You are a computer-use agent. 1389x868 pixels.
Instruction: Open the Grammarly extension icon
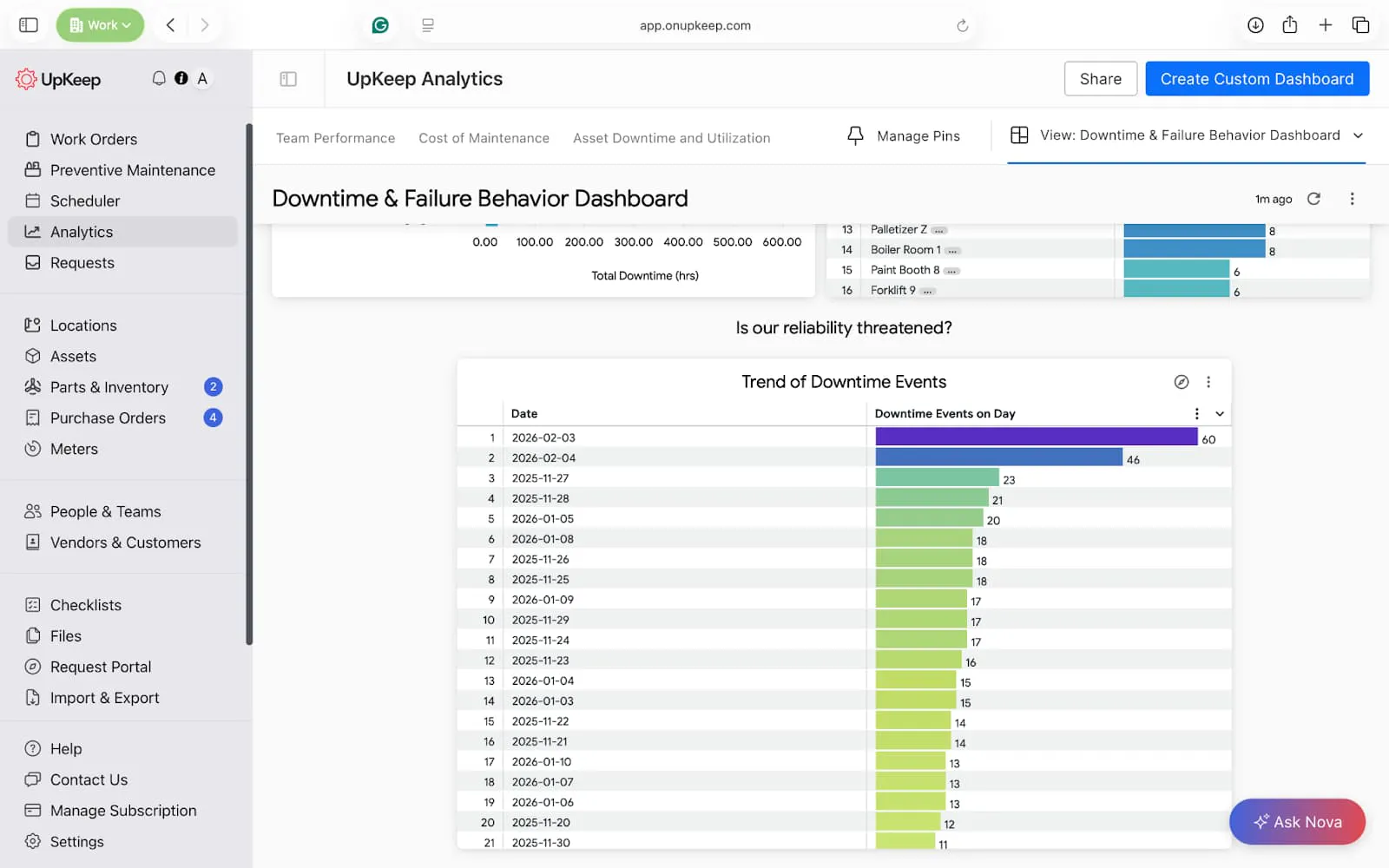tap(380, 25)
